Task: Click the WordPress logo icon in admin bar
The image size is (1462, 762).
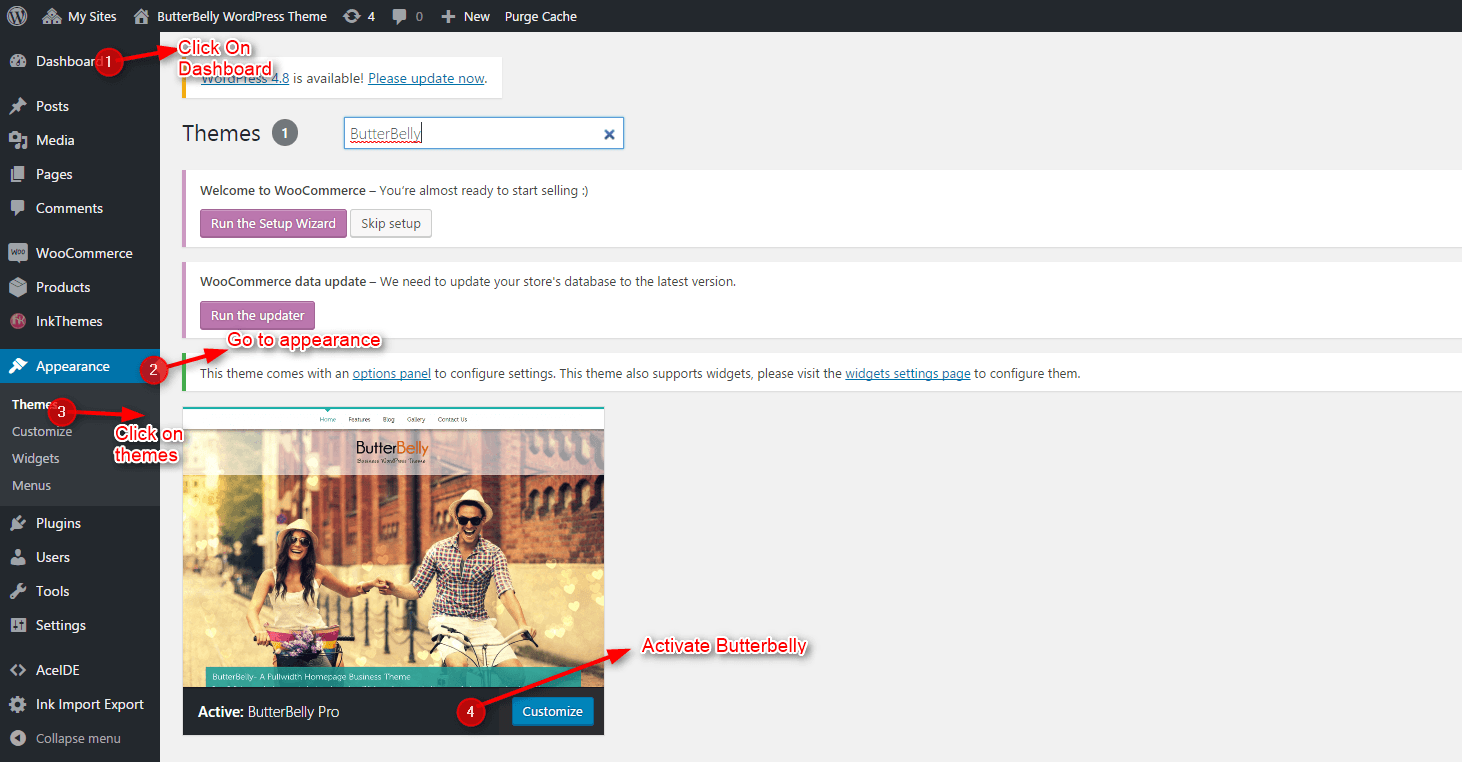Action: [17, 16]
